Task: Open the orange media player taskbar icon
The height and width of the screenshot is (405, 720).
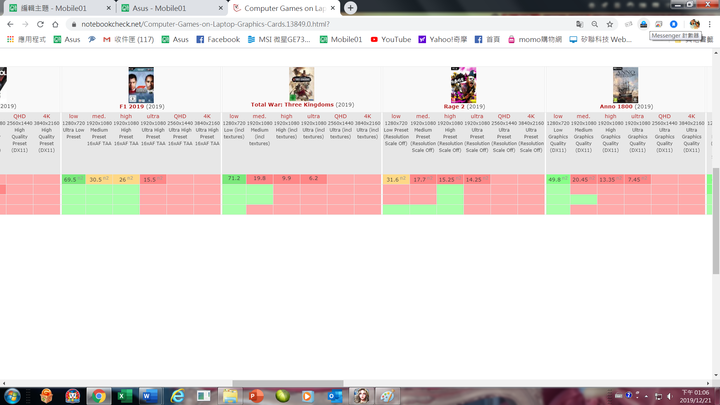Action: click(x=308, y=396)
